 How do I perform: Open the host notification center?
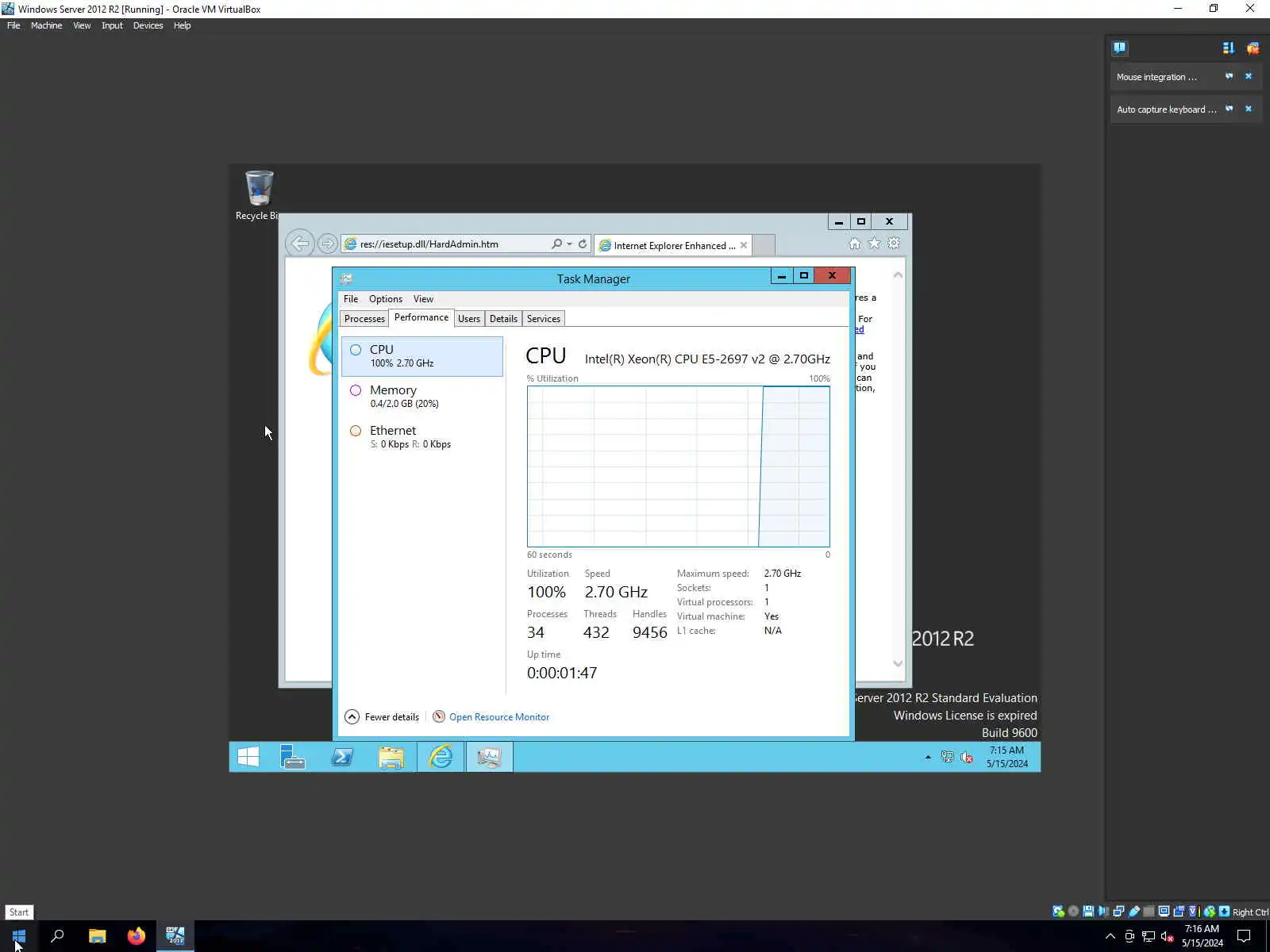pos(1244,936)
